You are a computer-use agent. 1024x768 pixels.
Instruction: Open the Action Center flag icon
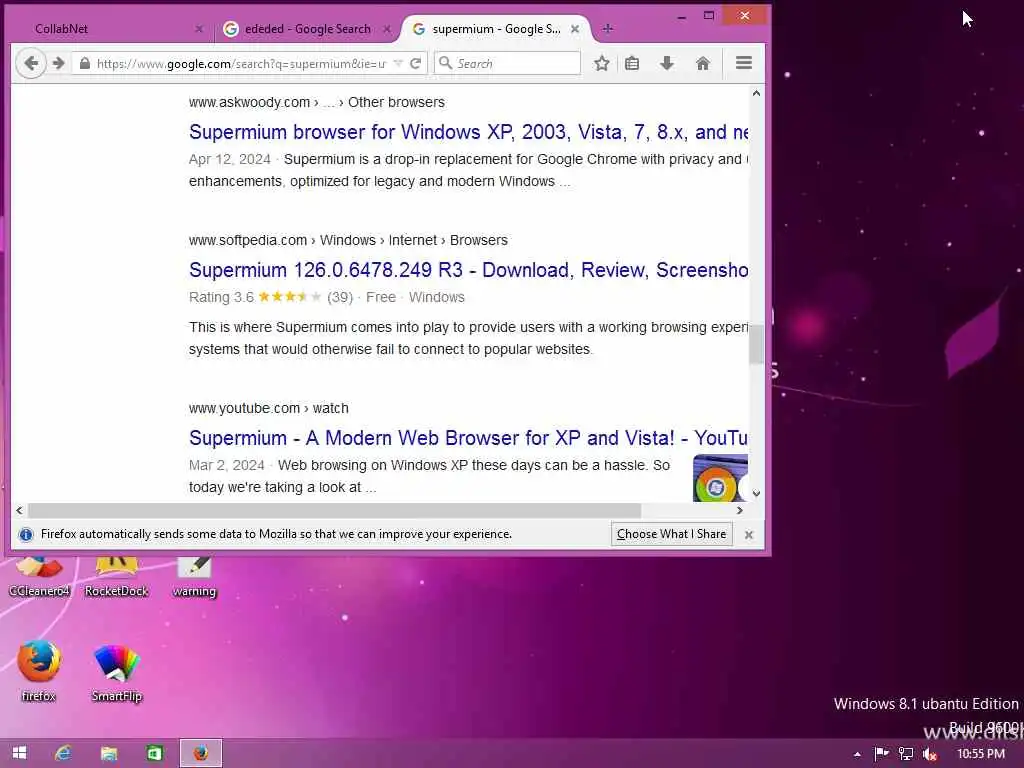click(x=881, y=754)
